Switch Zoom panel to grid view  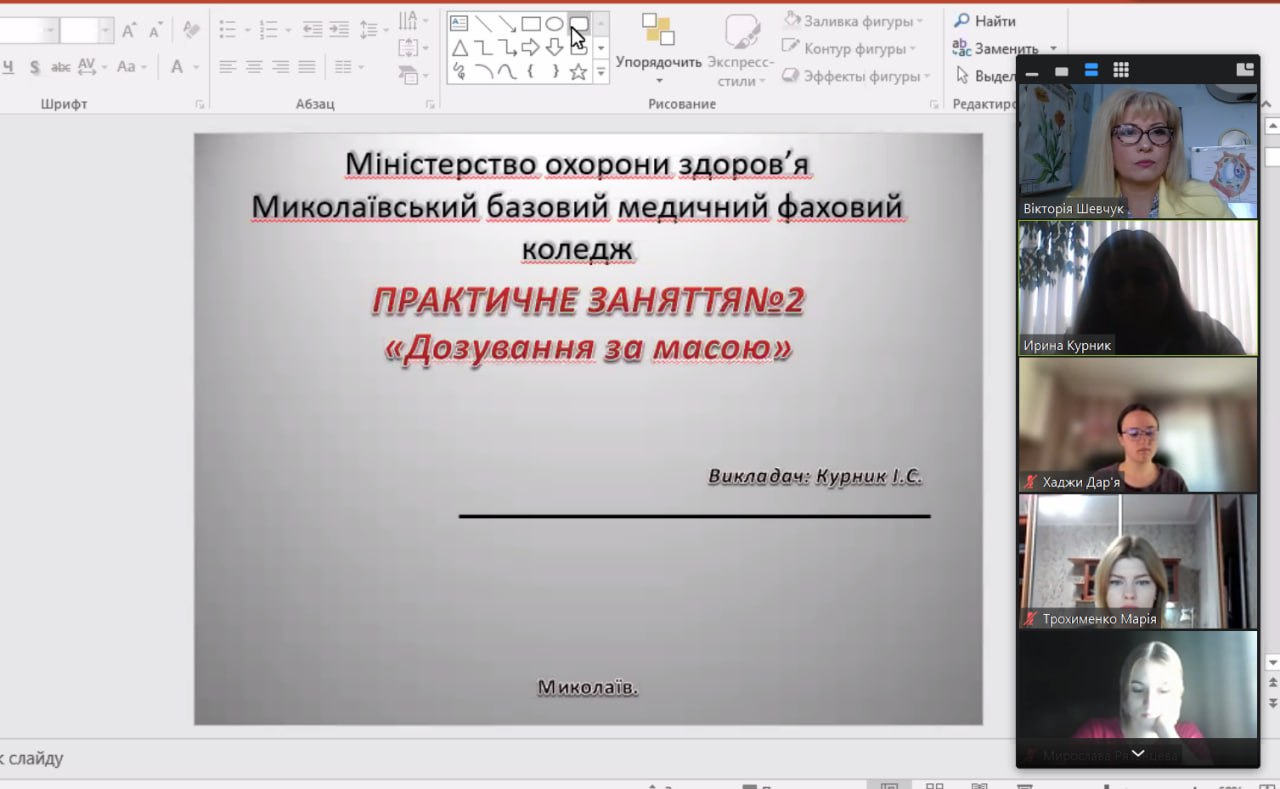(x=1121, y=70)
